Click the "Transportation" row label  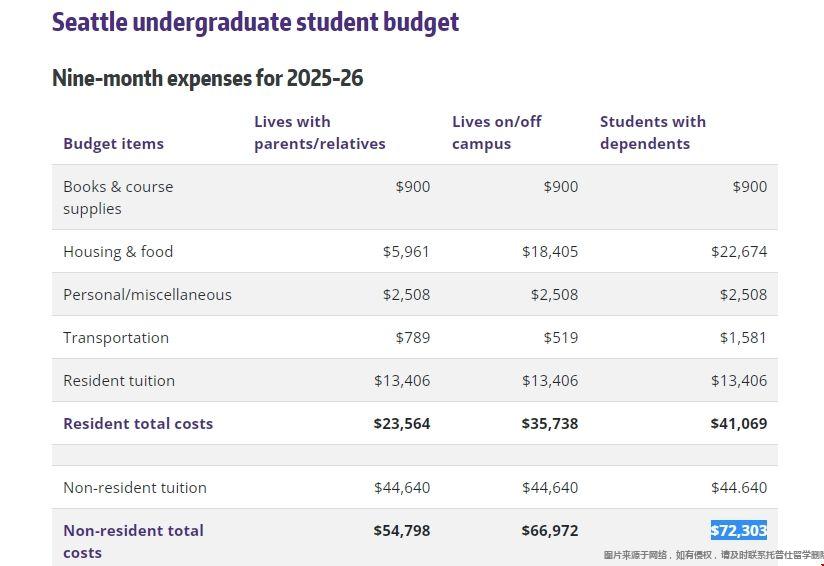click(116, 337)
